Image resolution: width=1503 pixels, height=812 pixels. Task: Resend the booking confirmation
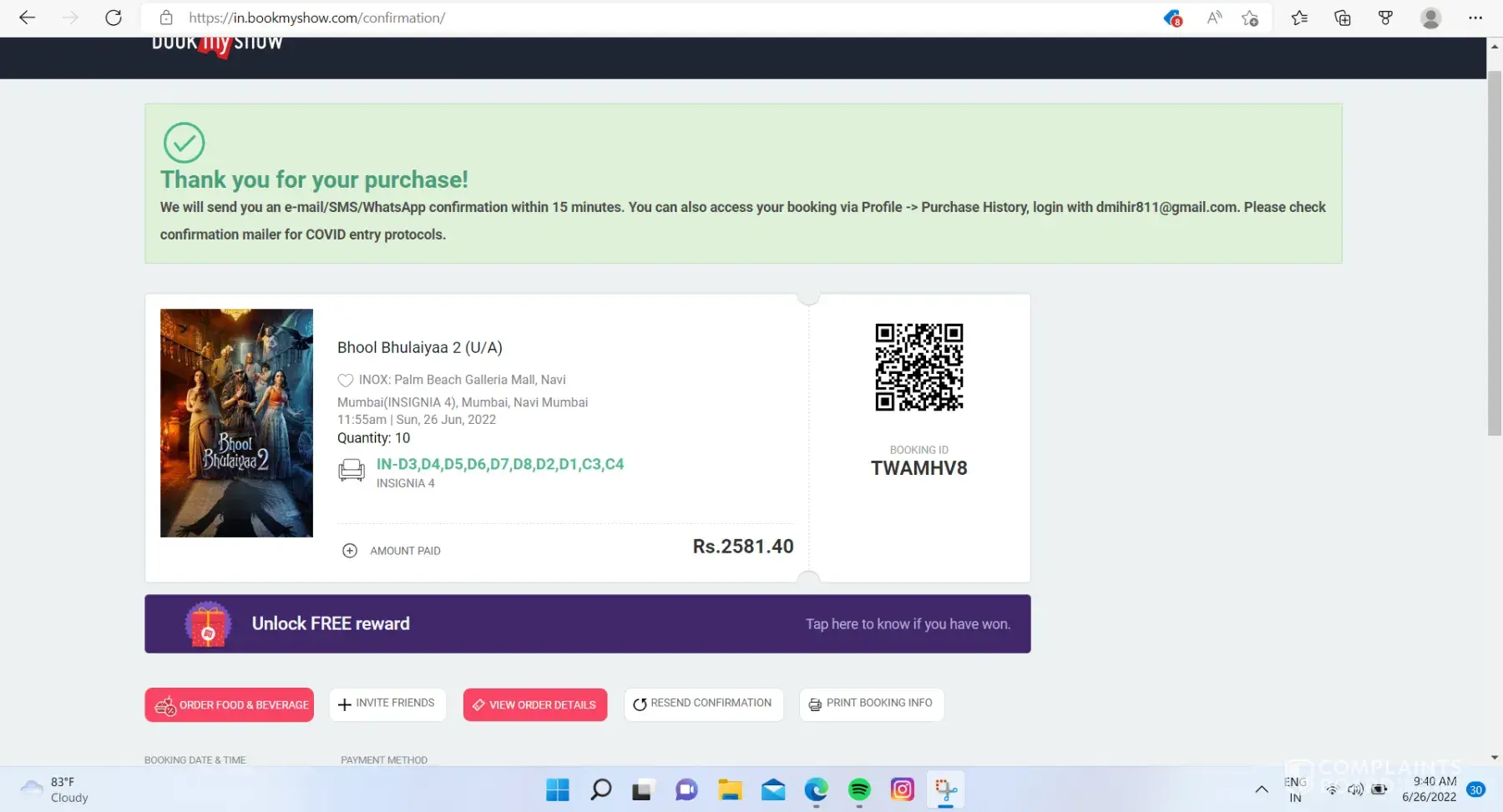pos(703,704)
